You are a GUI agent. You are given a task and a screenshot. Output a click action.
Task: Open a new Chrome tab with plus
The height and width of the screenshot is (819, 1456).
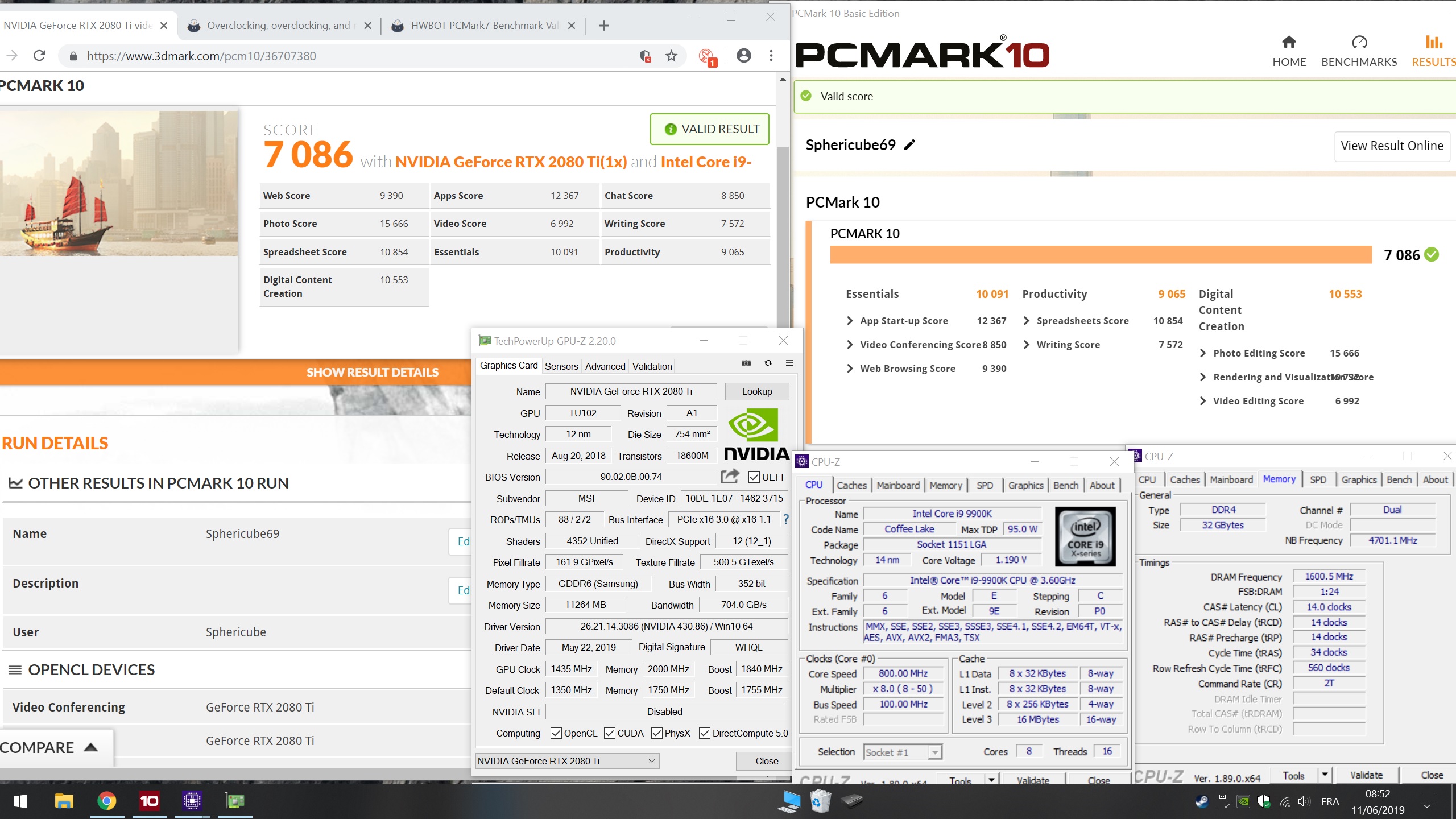coord(604,26)
